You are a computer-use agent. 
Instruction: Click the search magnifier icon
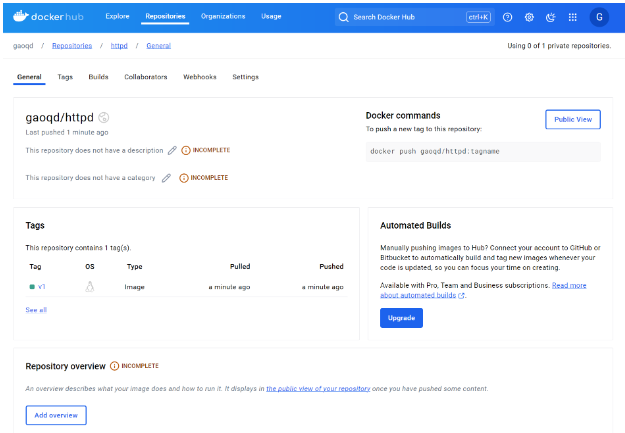(x=343, y=17)
